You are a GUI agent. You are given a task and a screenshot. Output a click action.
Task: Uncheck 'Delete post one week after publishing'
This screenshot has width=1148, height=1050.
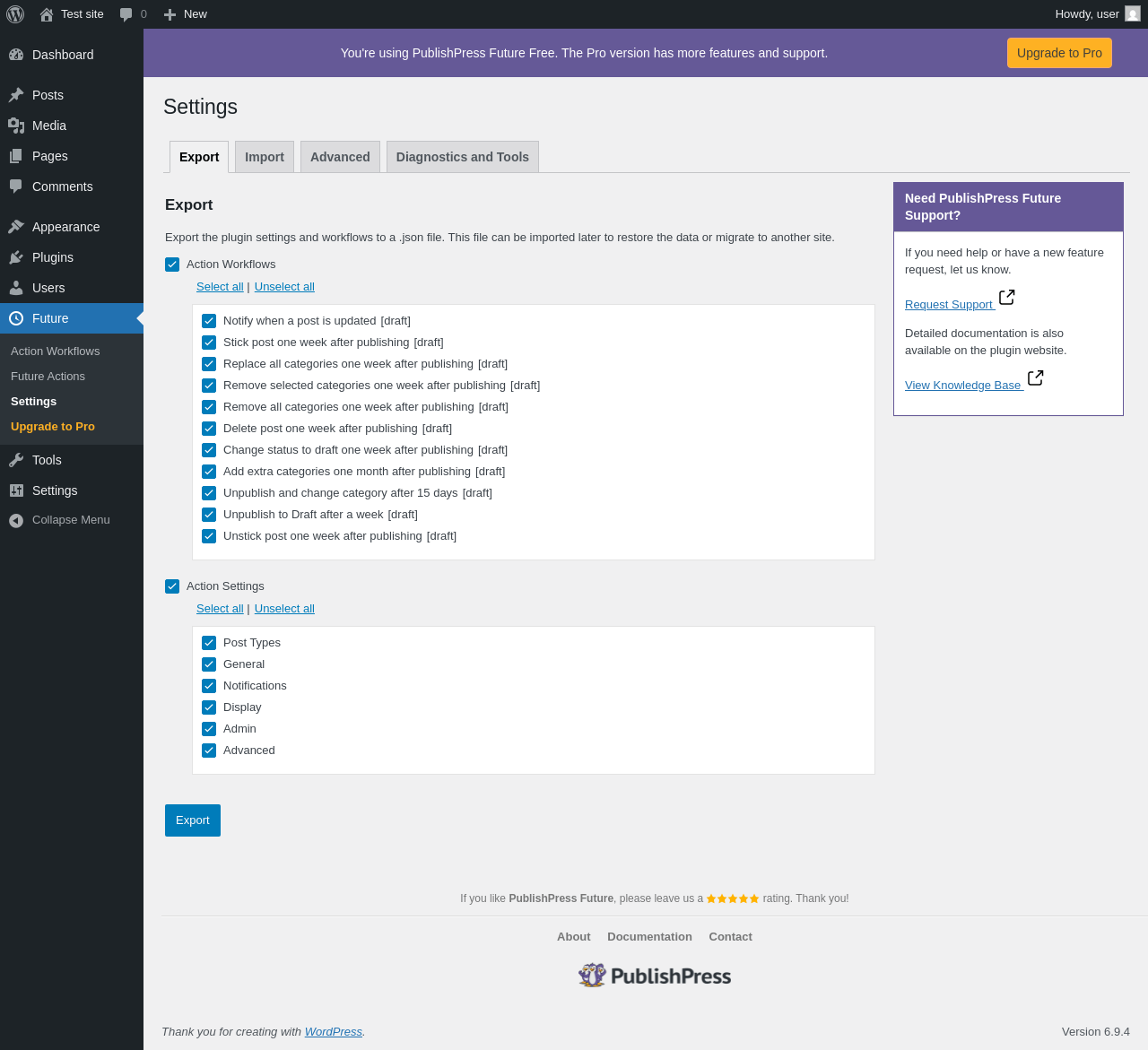click(x=209, y=429)
